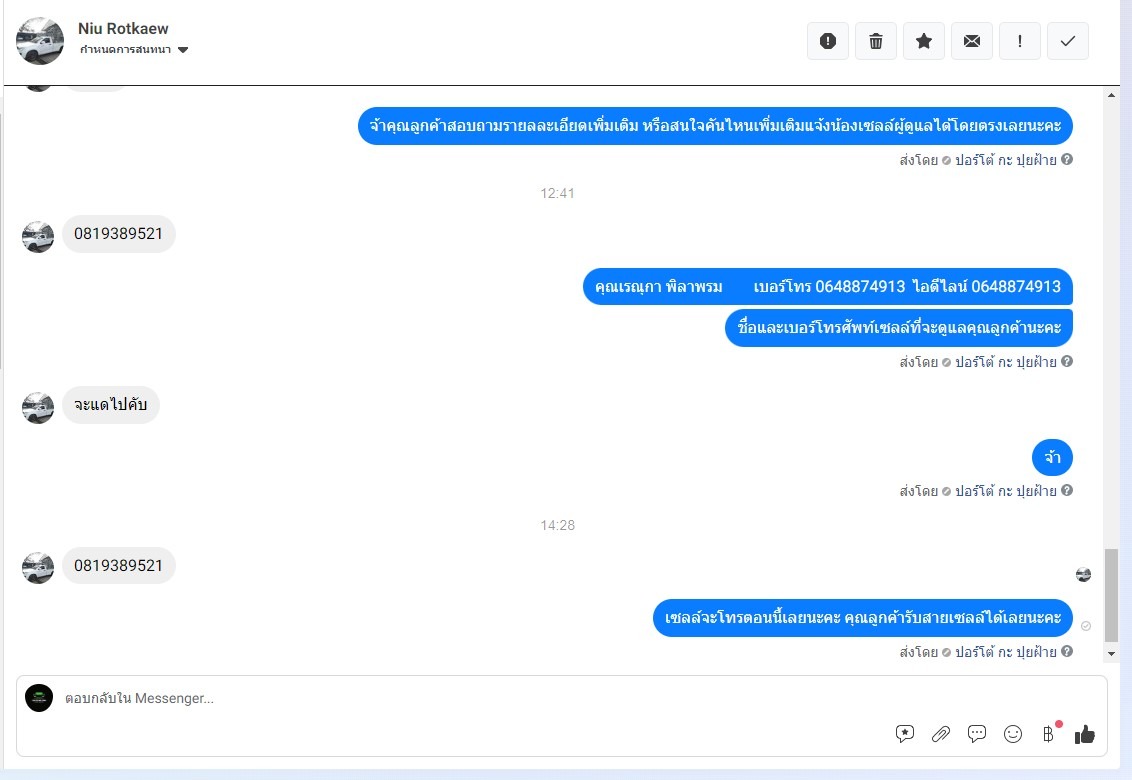Viewport: 1132px width, 780px height.
Task: Click the scrollbar down arrow
Action: pyautogui.click(x=1111, y=654)
